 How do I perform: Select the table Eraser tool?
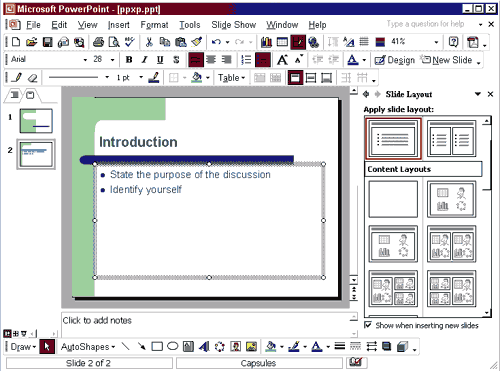pyautogui.click(x=32, y=78)
